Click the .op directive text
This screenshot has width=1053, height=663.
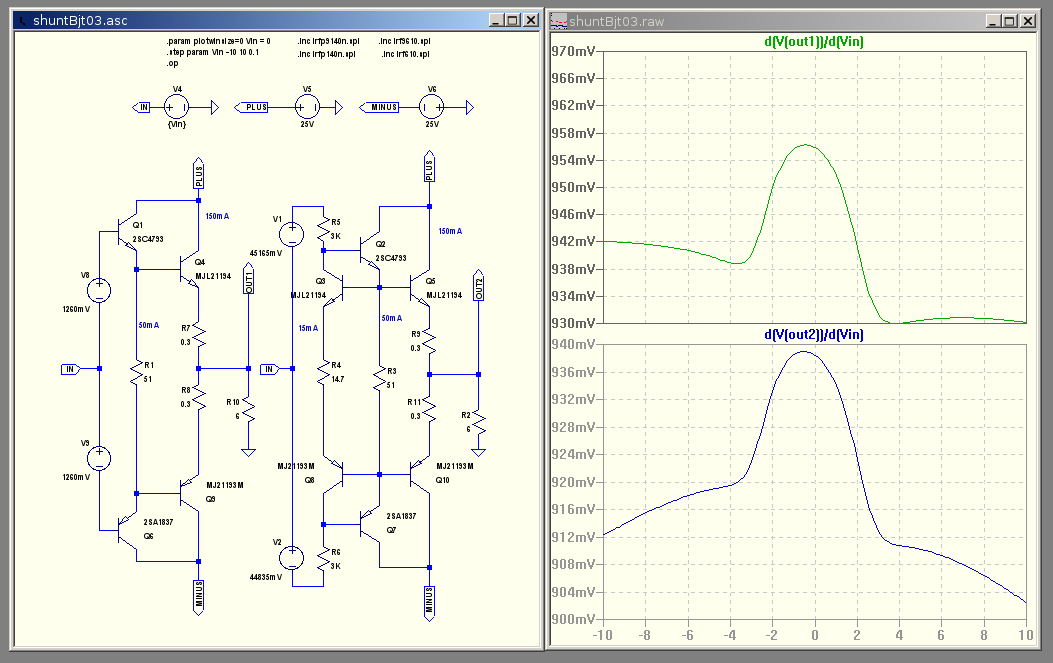(173, 64)
